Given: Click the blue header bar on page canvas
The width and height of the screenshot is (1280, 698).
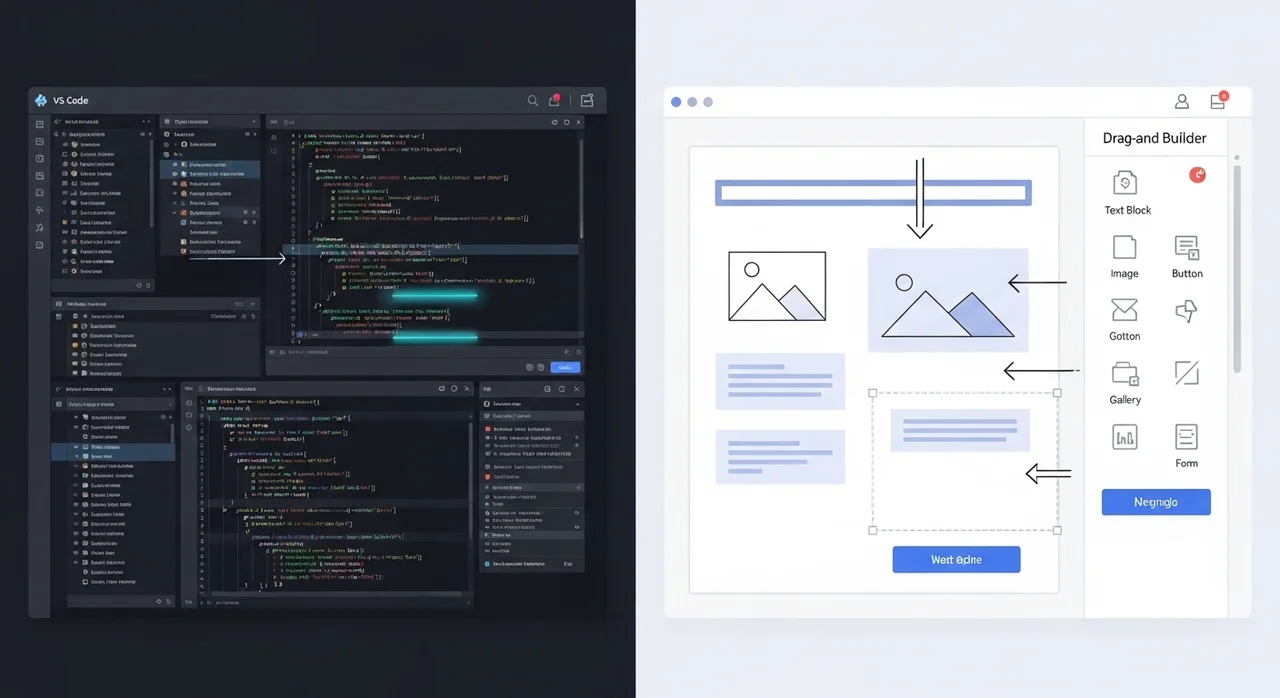Looking at the screenshot, I should coord(872,193).
